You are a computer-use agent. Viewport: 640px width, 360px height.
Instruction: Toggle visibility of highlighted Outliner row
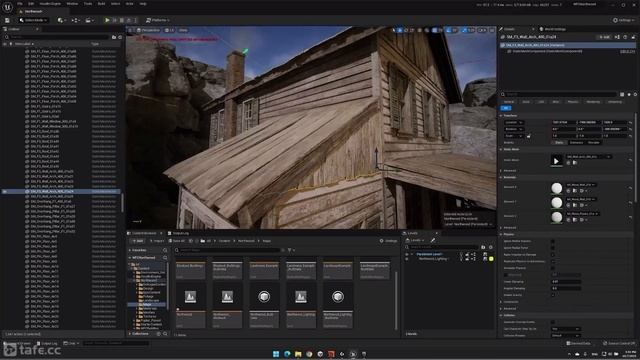click(5, 191)
